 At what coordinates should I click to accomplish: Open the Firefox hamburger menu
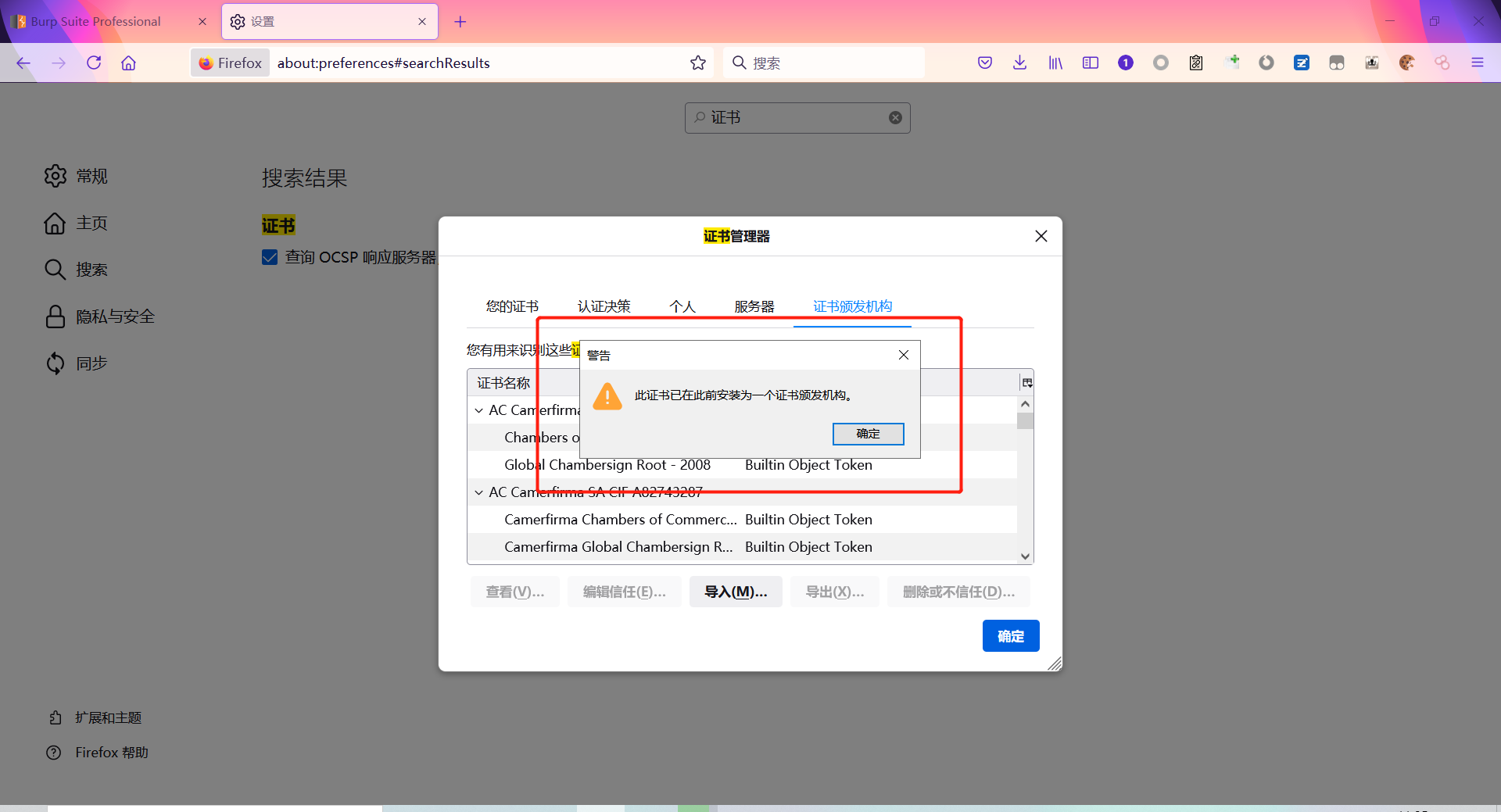click(1478, 63)
